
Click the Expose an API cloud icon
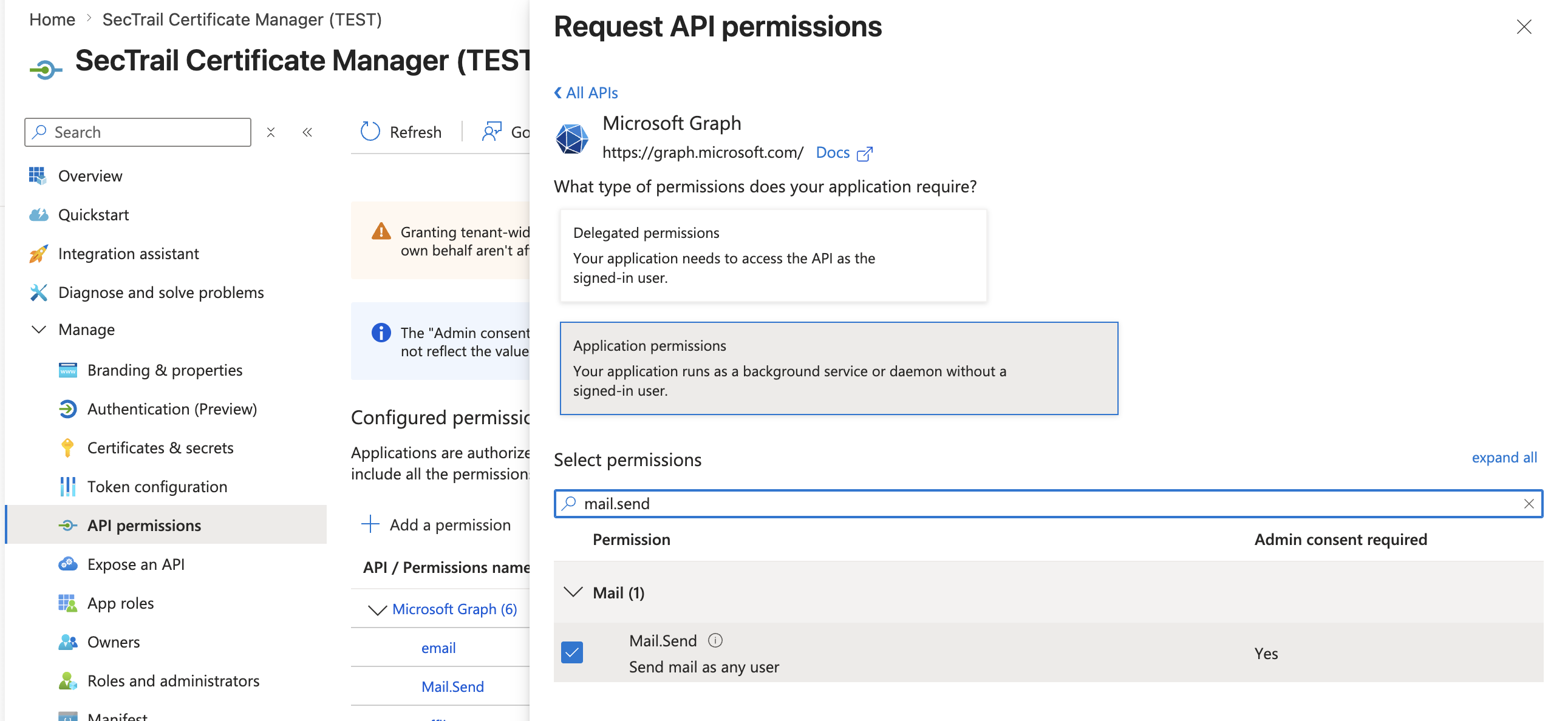pyautogui.click(x=67, y=564)
